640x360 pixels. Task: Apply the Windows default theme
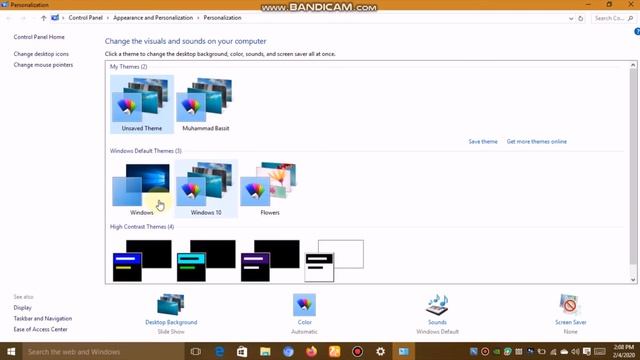click(142, 189)
